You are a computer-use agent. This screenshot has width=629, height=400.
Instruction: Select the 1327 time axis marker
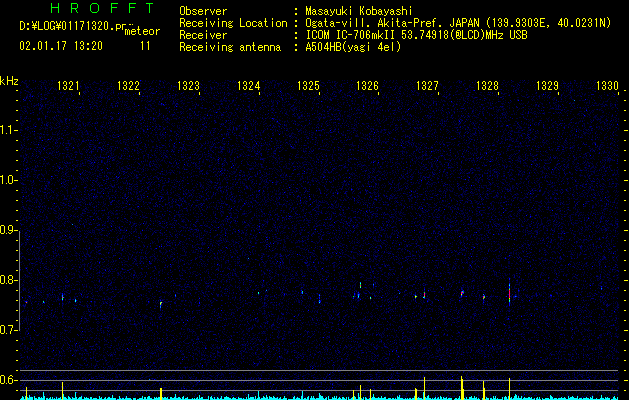(427, 86)
